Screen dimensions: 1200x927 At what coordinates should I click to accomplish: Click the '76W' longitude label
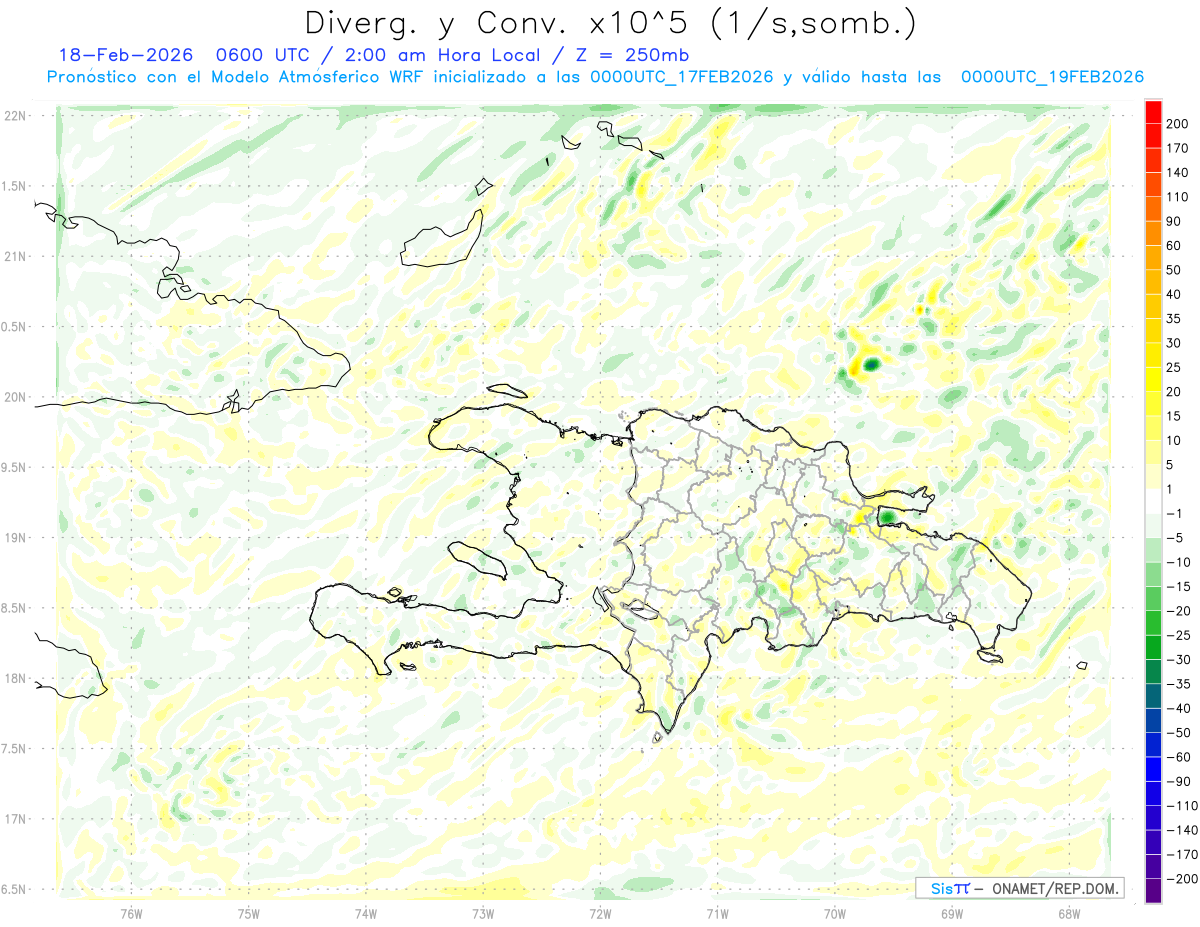131,912
